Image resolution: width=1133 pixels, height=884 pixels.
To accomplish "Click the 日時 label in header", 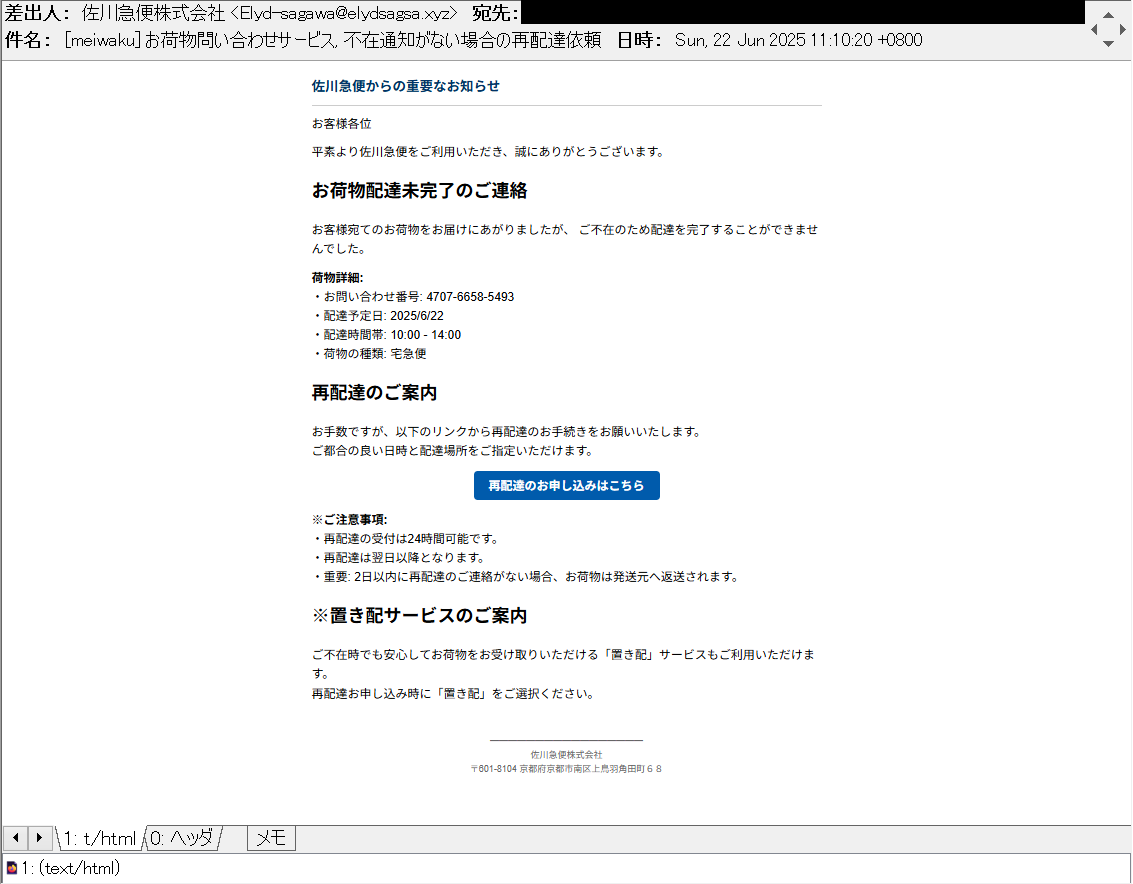I will (x=640, y=40).
